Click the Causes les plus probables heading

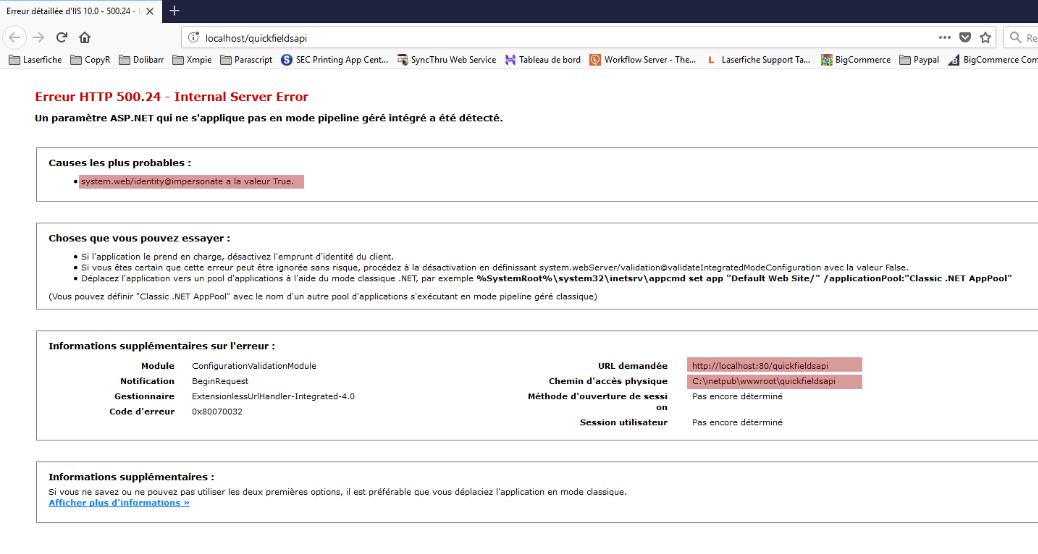click(120, 163)
